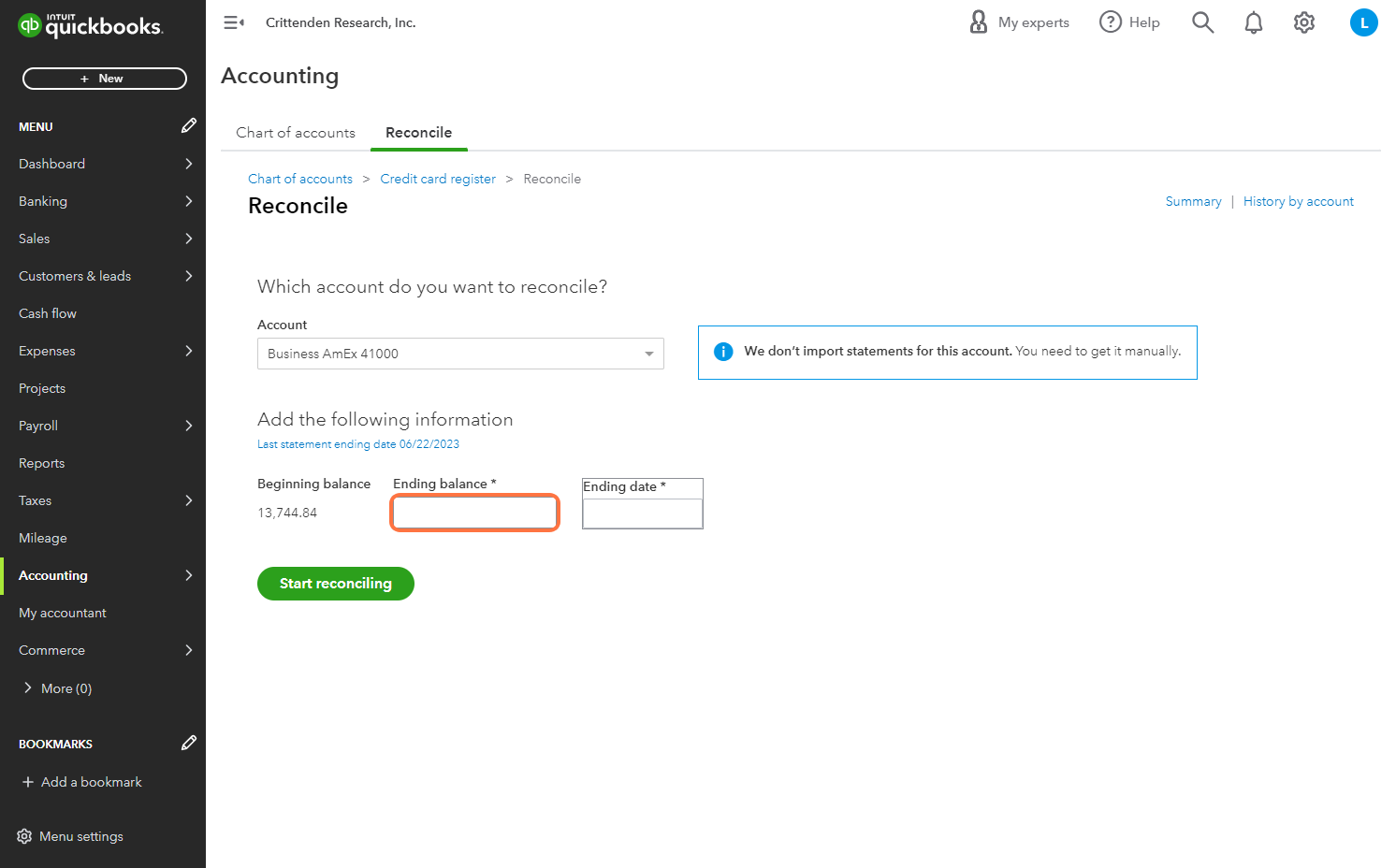Click the Beginning balance value 13,744.84

click(287, 513)
